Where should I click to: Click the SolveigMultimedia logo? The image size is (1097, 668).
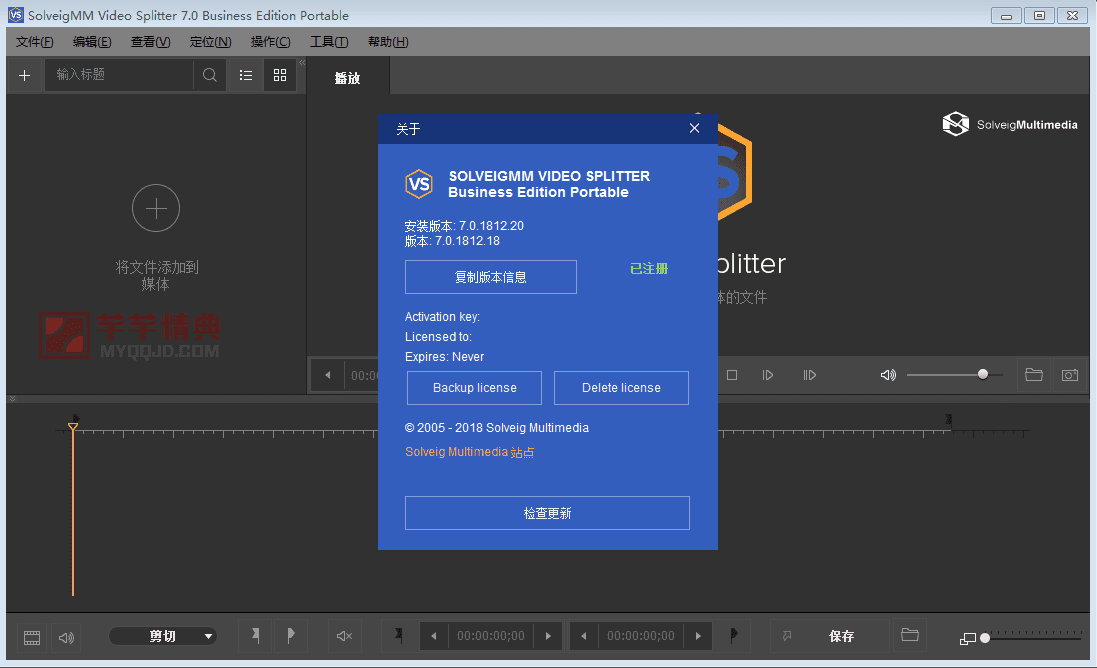click(1010, 124)
